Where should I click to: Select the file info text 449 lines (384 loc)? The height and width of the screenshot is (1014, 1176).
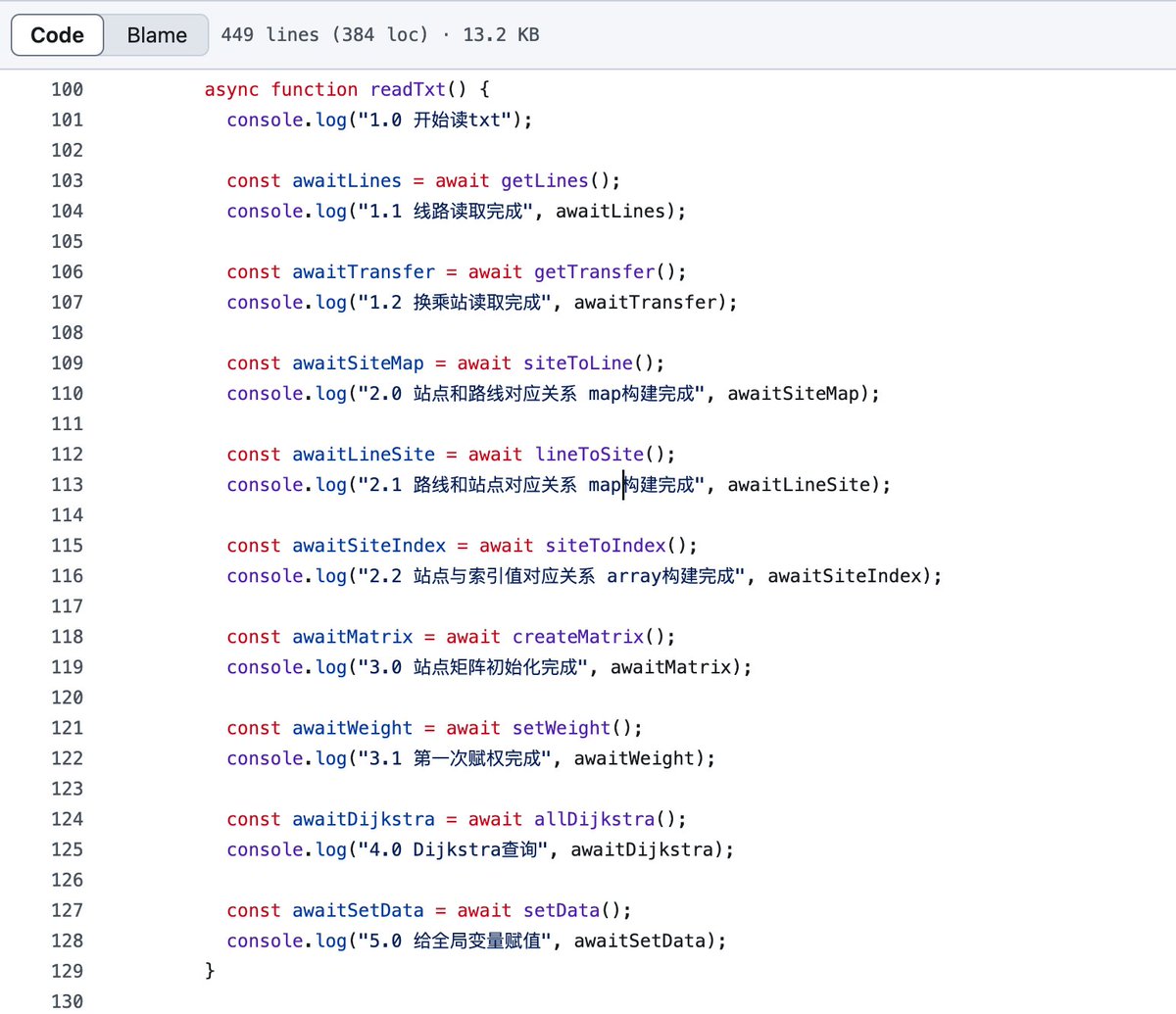coord(325,34)
